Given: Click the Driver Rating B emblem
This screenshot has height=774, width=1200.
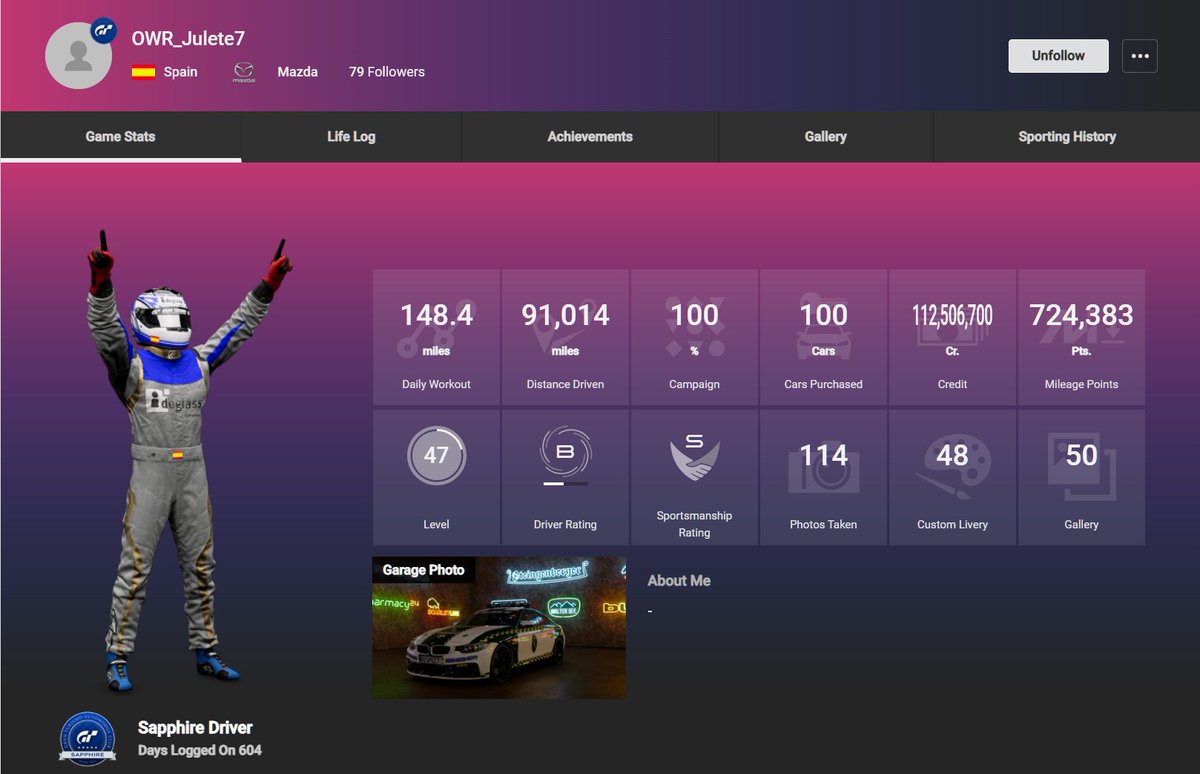Looking at the screenshot, I should (565, 452).
